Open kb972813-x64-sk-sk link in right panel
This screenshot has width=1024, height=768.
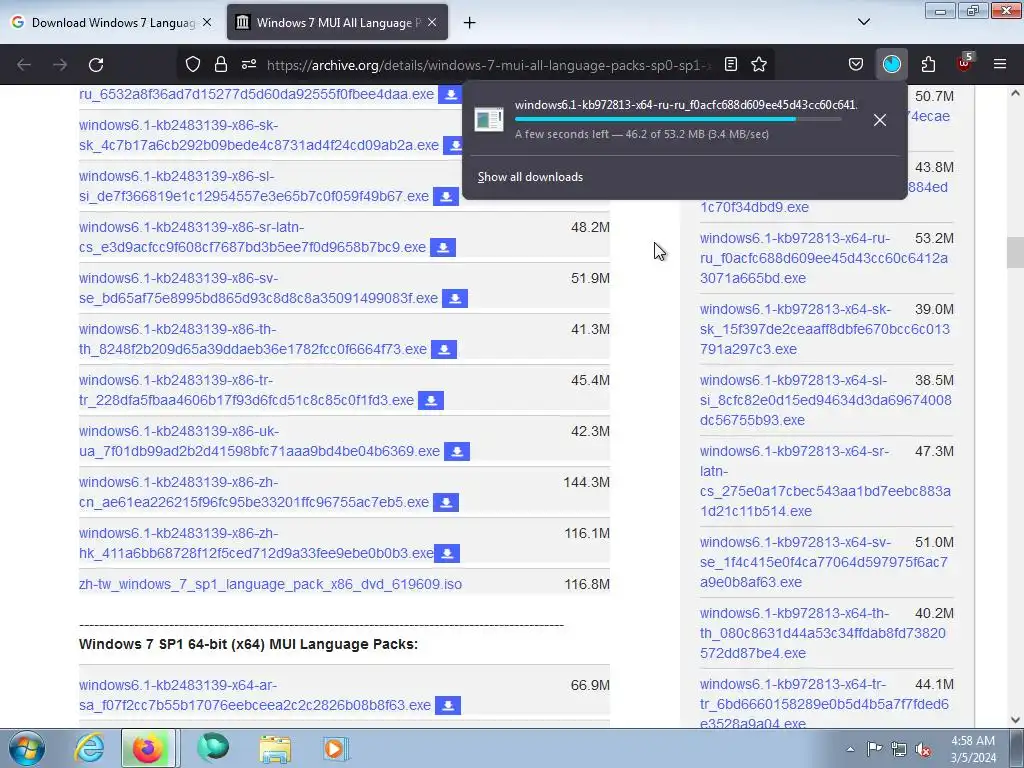(x=824, y=328)
